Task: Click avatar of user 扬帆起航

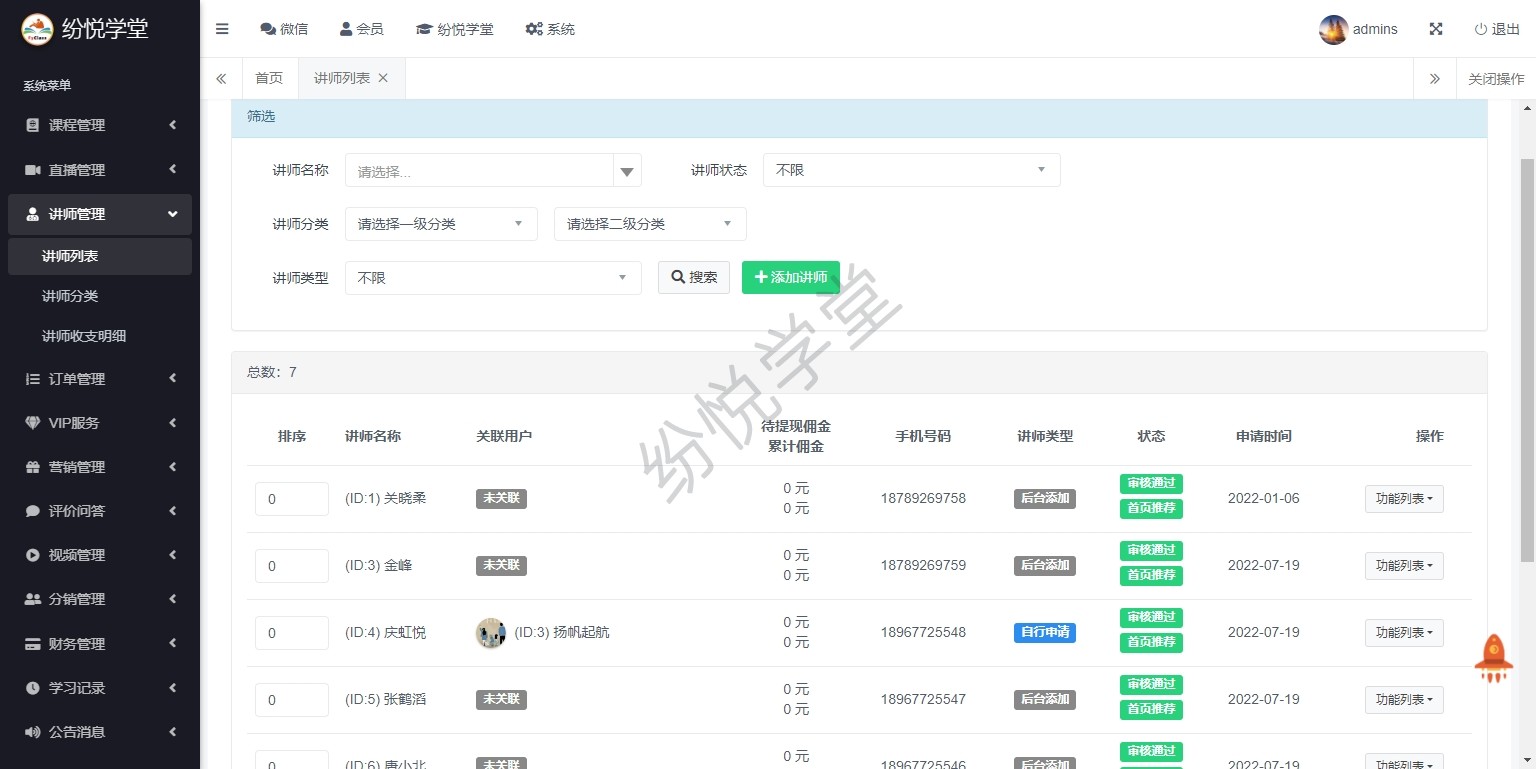Action: (x=491, y=633)
